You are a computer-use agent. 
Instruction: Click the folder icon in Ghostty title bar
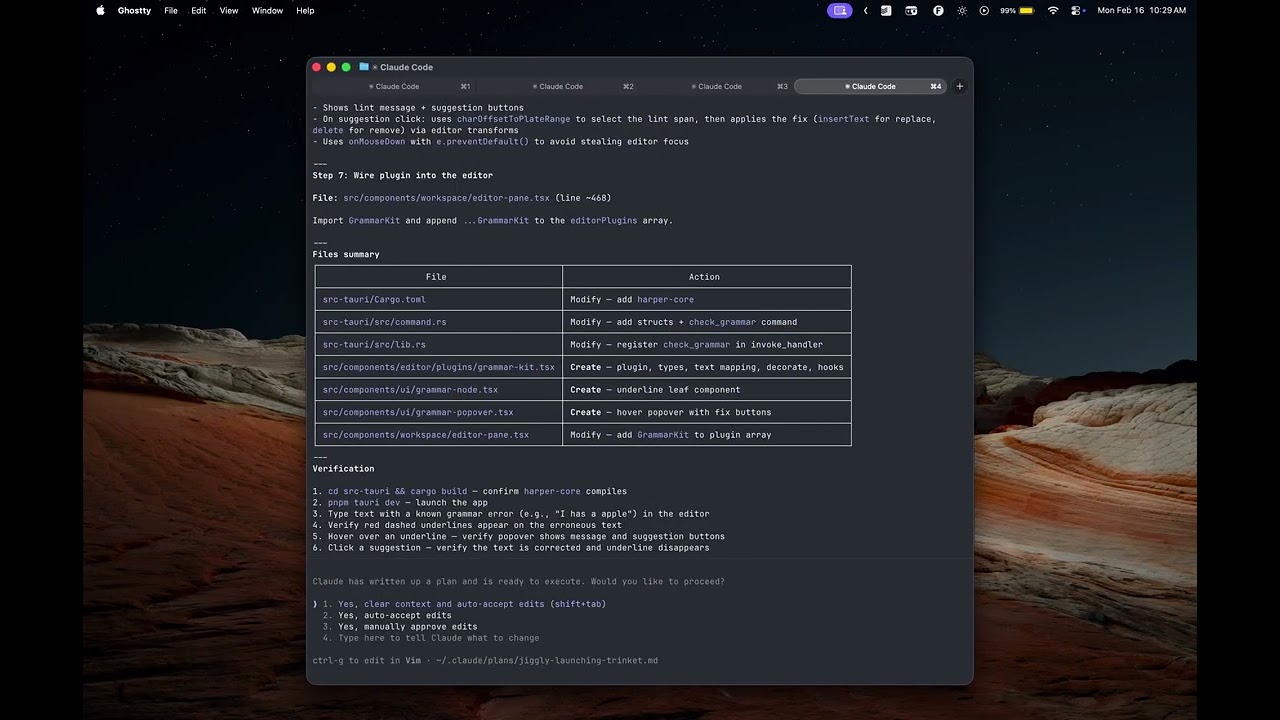[364, 67]
